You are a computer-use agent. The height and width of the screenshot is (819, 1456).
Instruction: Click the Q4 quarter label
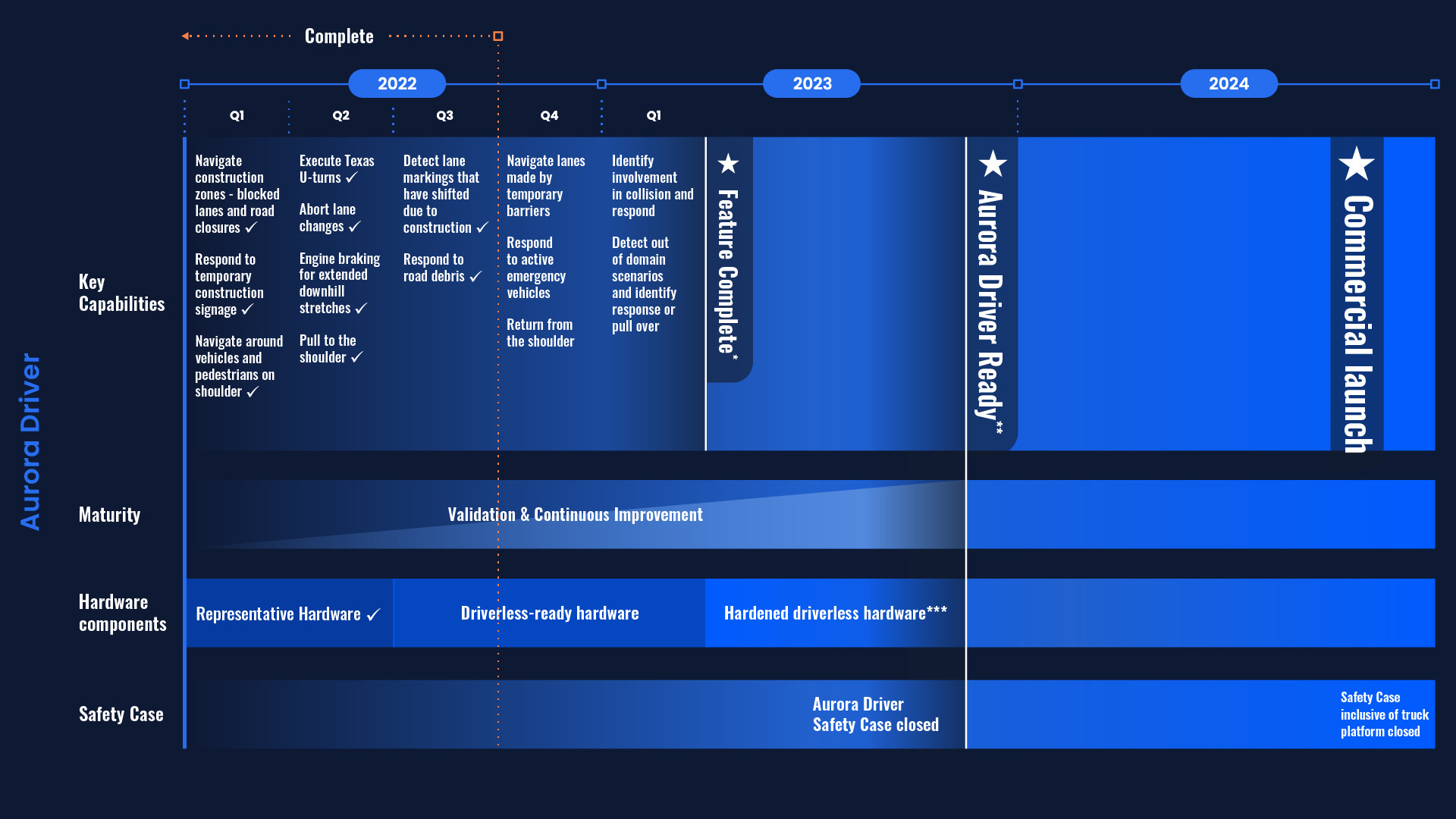tap(549, 115)
